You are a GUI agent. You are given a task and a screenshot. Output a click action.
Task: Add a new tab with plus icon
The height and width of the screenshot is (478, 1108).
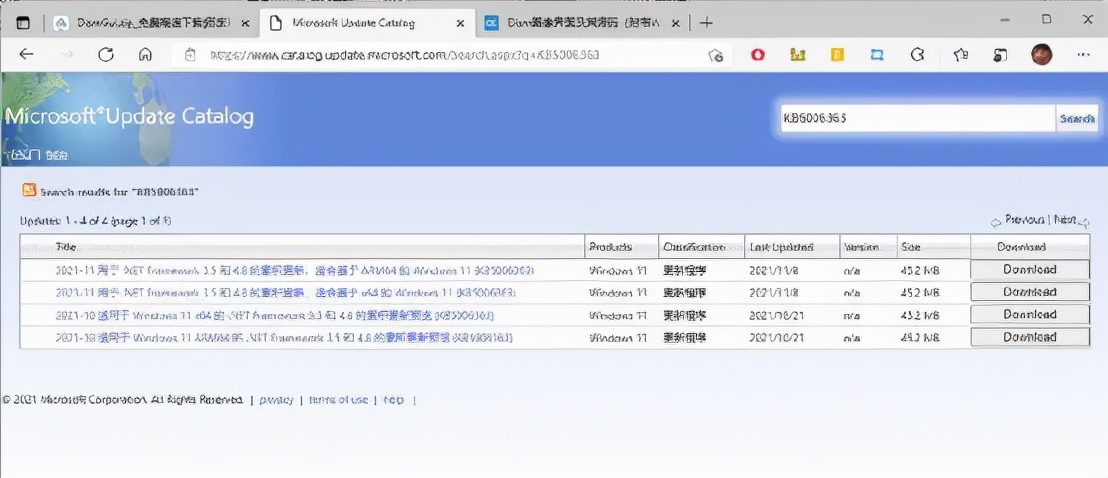705,23
